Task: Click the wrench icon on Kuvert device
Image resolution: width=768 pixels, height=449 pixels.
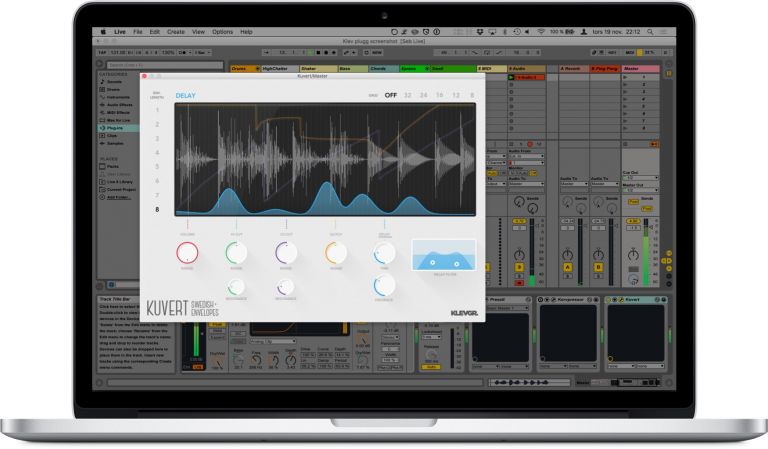Action: 620,300
